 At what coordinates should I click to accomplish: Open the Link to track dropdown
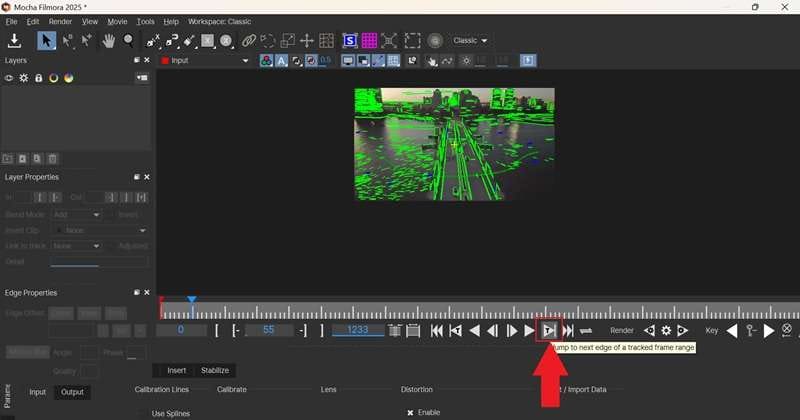click(x=76, y=246)
